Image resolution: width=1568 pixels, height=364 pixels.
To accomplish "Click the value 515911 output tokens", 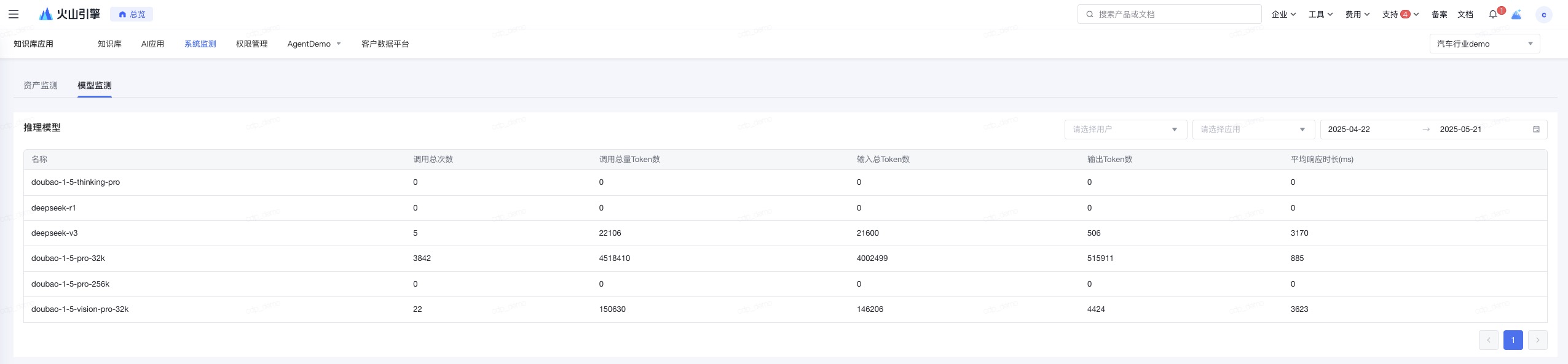I will (1100, 258).
